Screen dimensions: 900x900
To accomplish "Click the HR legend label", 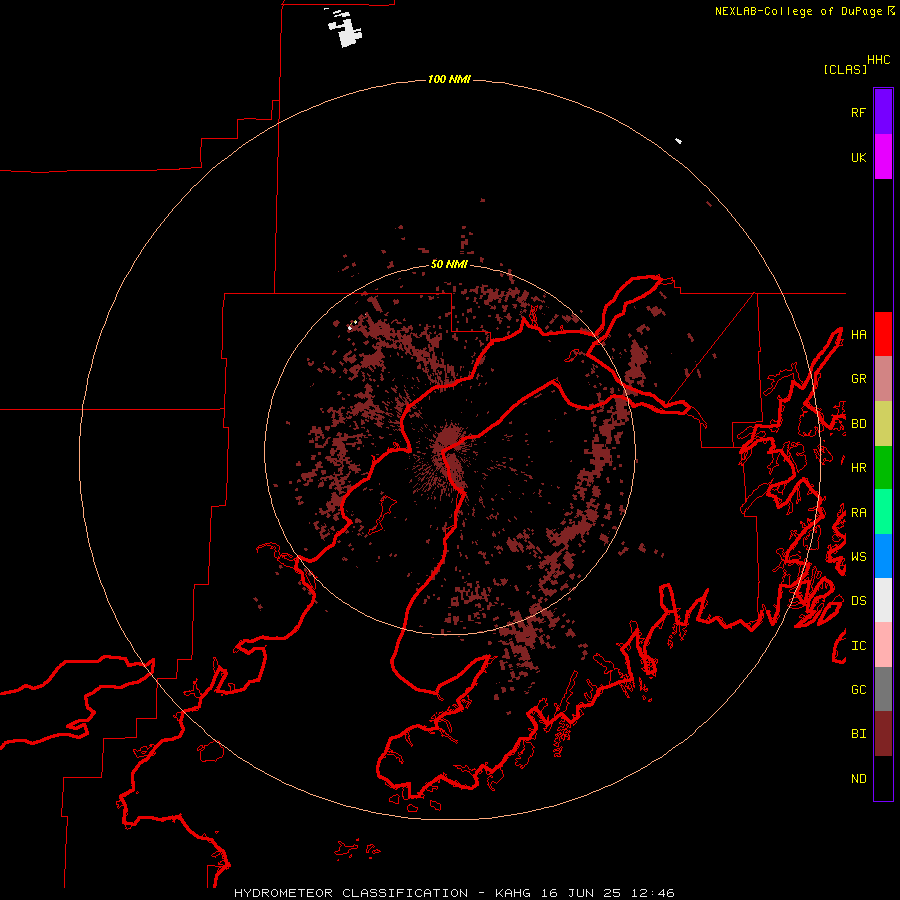I will [x=858, y=467].
